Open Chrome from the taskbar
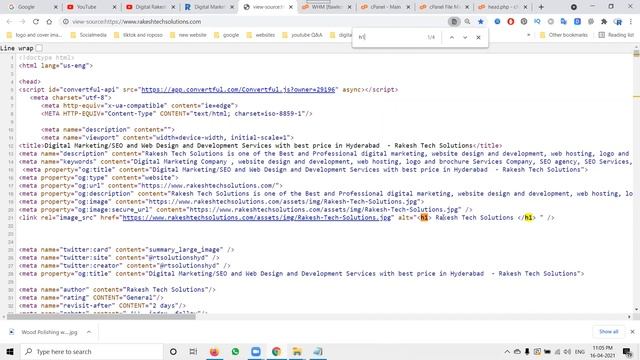Screen dimensions: 640x360 (x=277, y=351)
